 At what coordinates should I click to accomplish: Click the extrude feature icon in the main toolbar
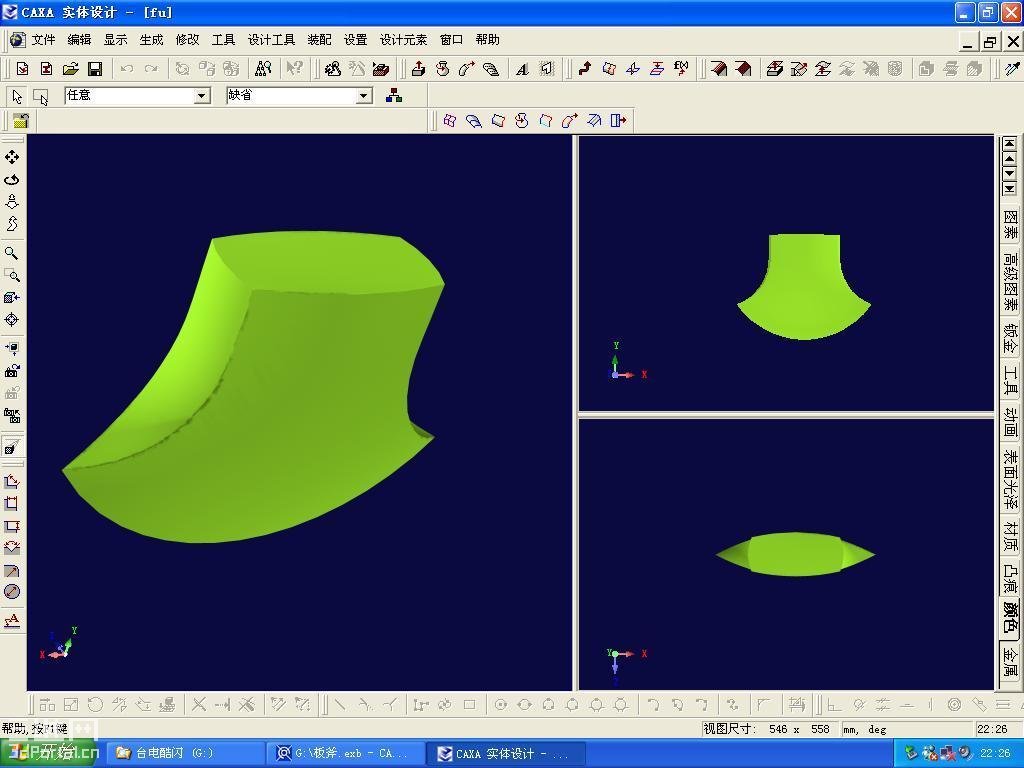point(418,68)
